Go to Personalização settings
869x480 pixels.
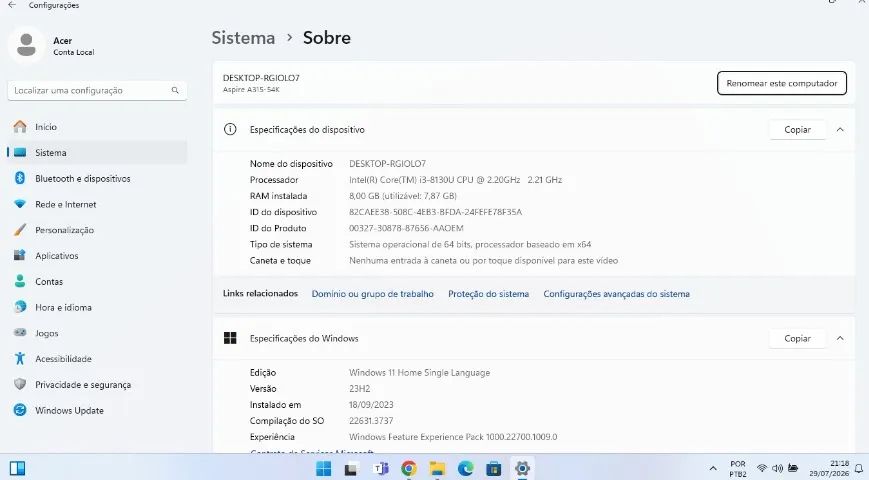(97, 230)
